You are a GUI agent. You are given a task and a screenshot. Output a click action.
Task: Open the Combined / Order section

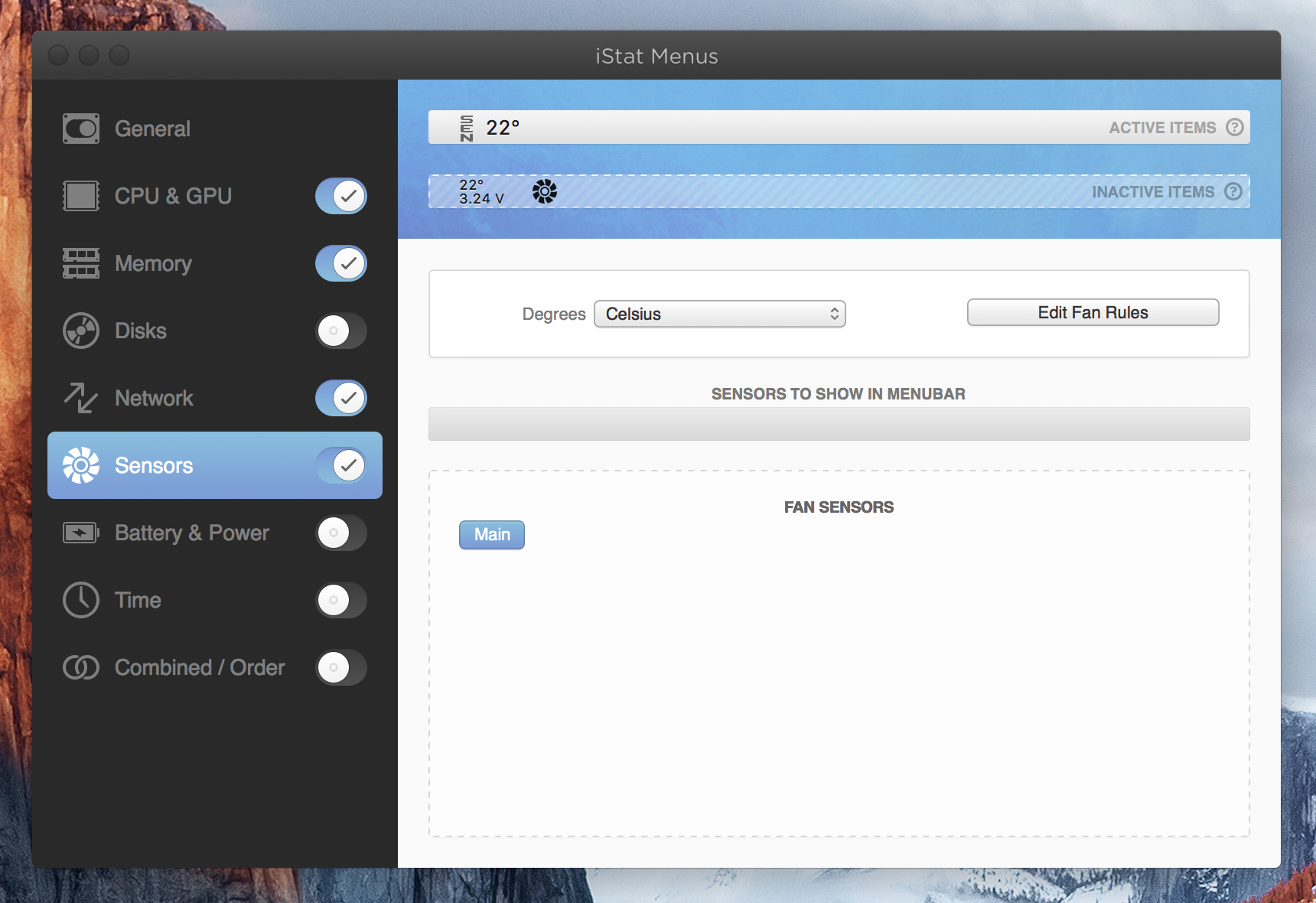coord(200,667)
